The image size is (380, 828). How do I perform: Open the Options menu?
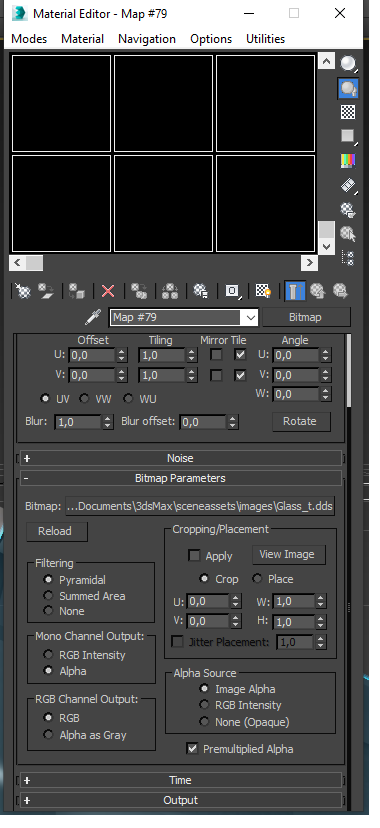(211, 39)
